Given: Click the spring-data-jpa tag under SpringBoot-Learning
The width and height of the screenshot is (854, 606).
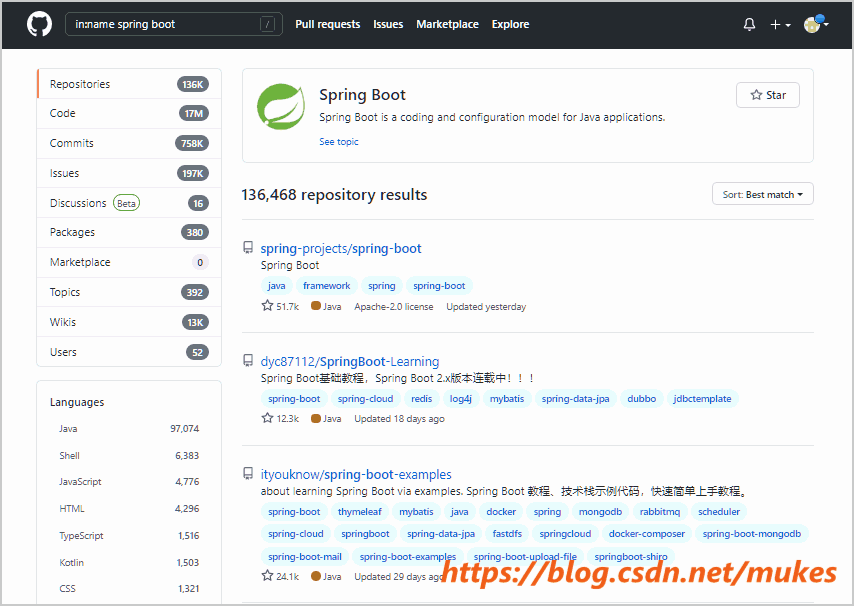Looking at the screenshot, I should (x=576, y=399).
